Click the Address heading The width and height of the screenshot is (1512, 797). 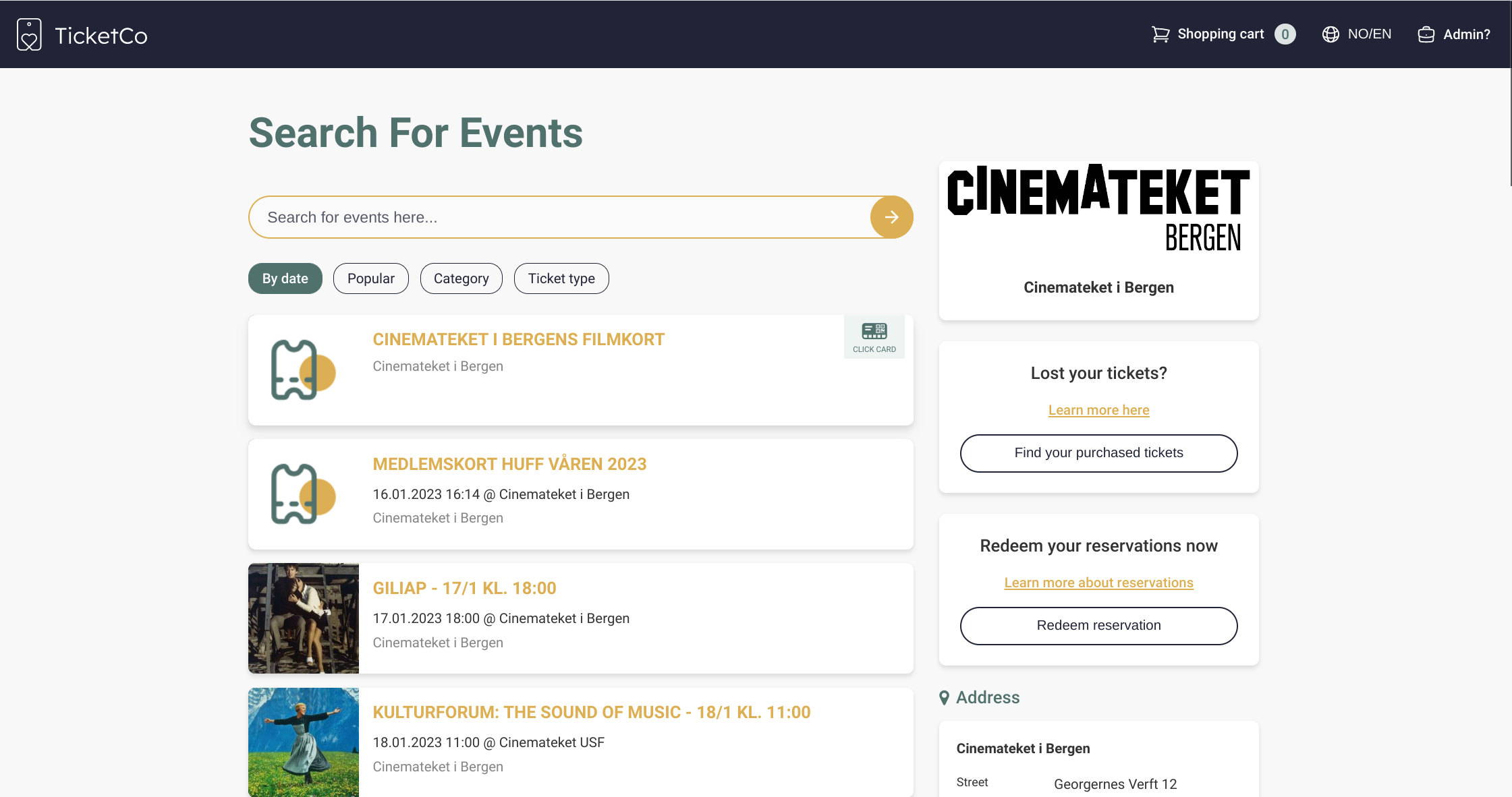pyautogui.click(x=988, y=697)
